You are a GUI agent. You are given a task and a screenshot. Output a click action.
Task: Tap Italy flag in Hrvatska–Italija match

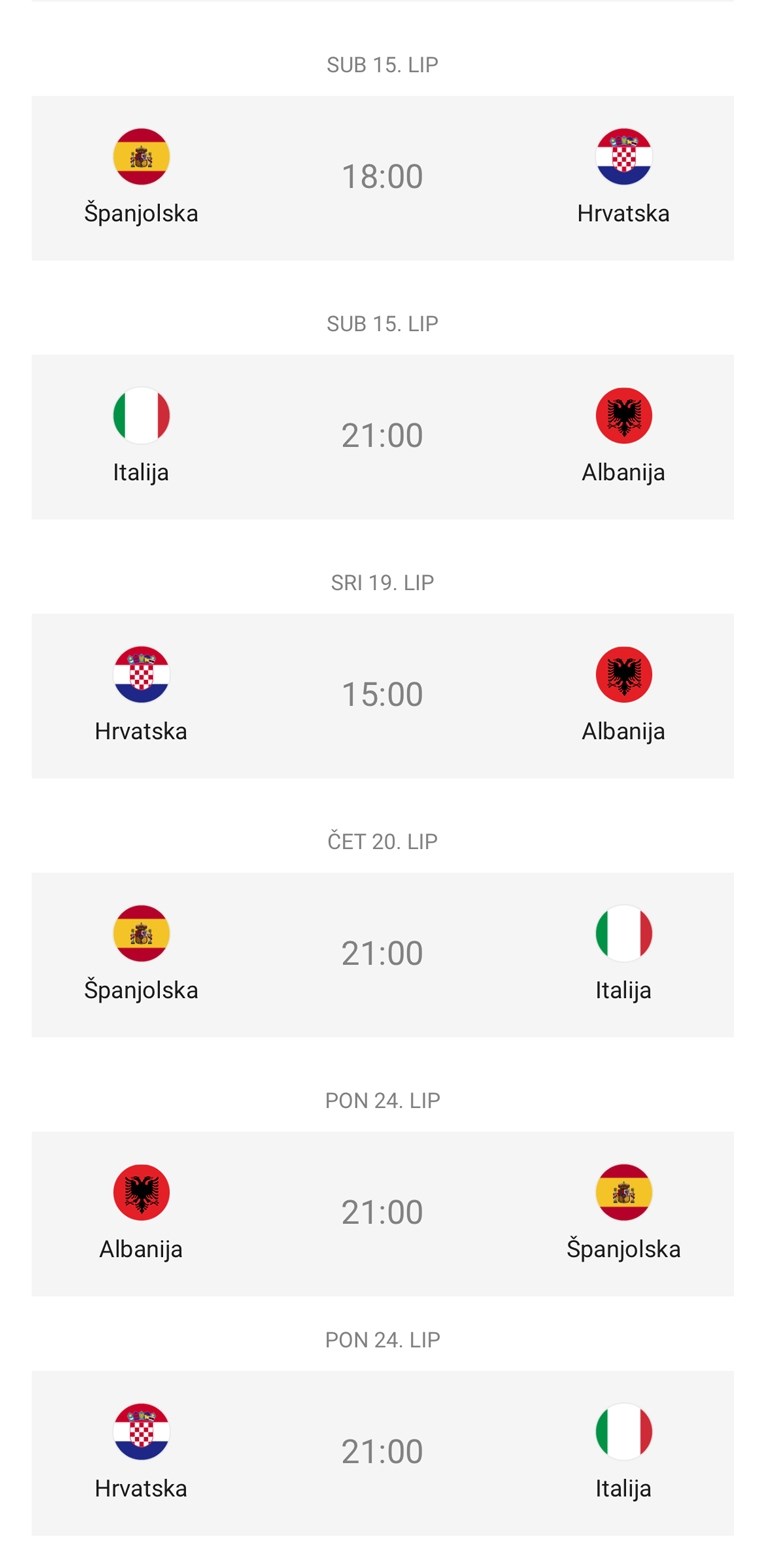click(x=624, y=1432)
